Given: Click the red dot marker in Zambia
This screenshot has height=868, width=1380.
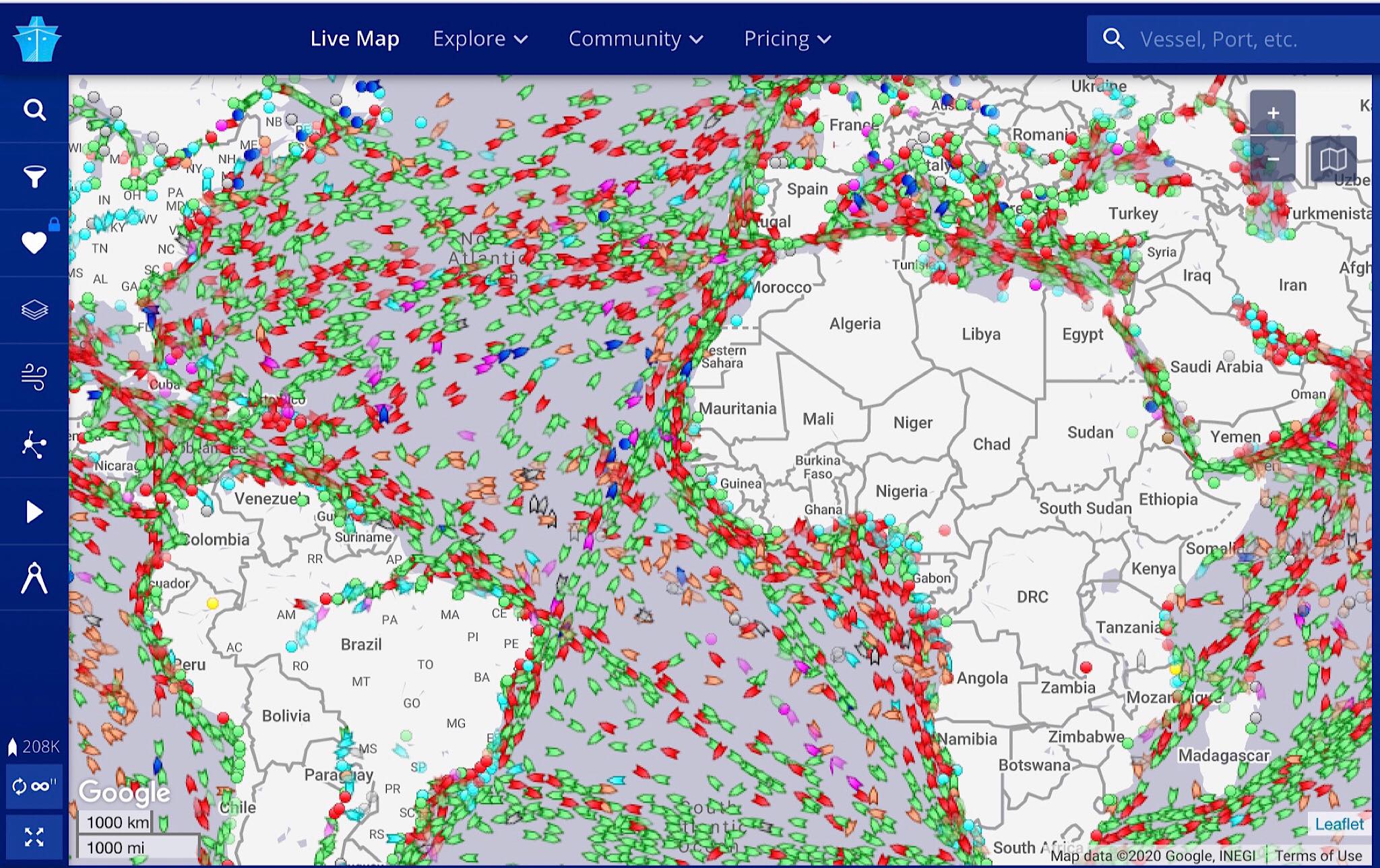Looking at the screenshot, I should tap(1086, 667).
